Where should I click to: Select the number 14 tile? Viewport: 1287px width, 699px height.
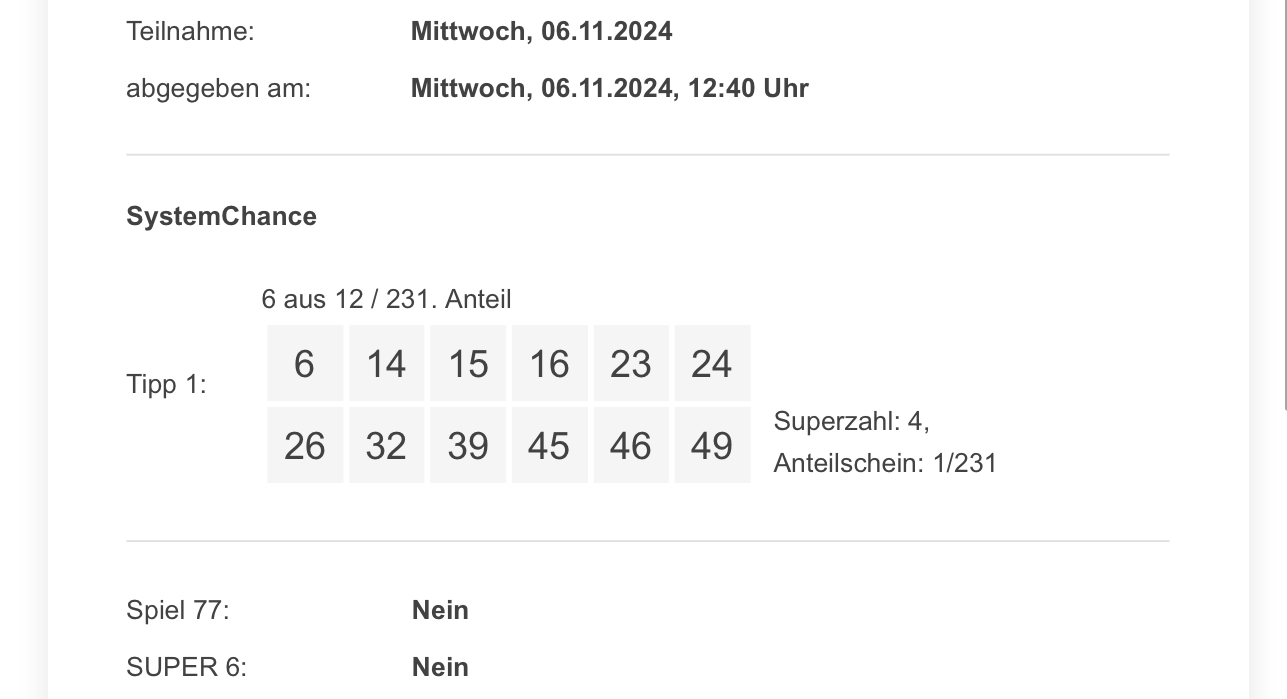[x=386, y=363]
